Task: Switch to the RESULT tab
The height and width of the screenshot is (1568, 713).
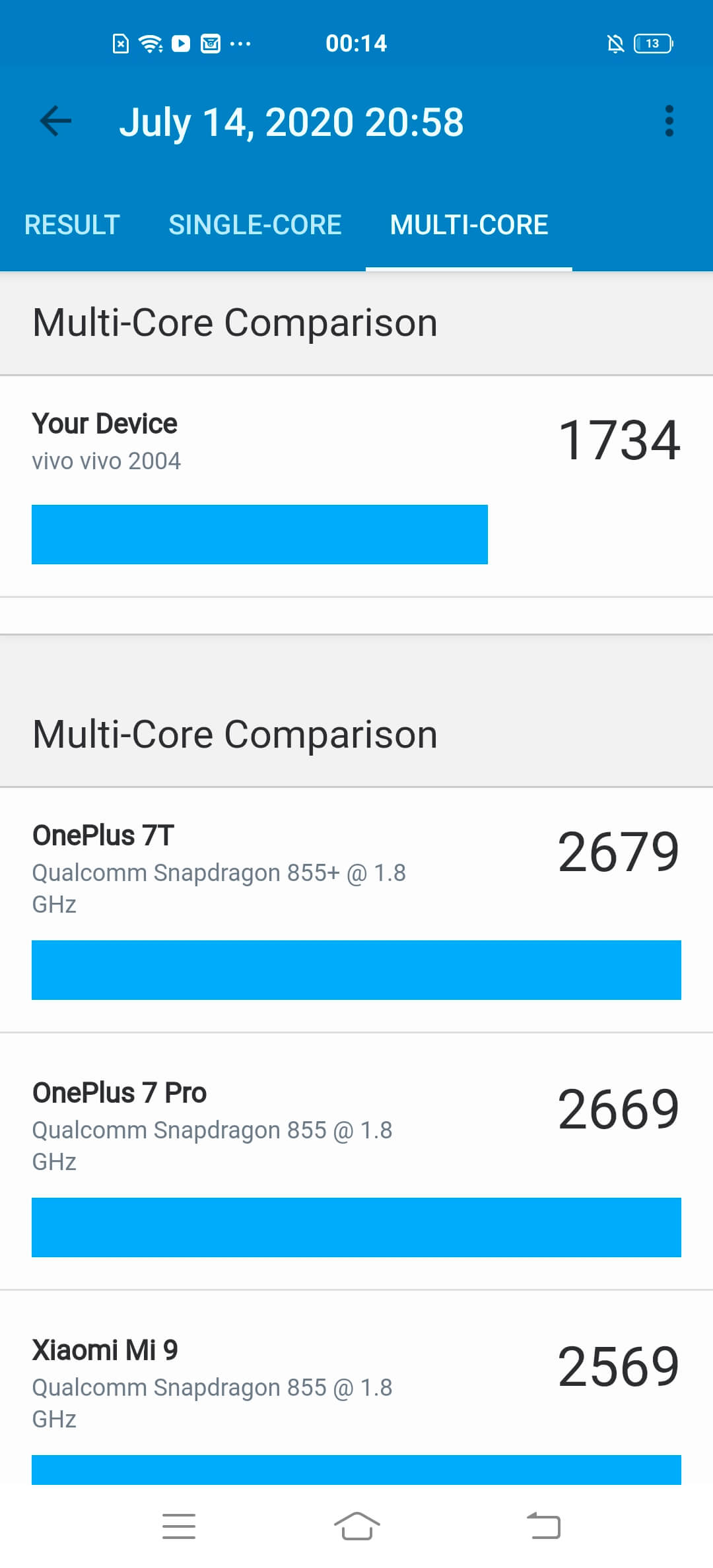Action: pos(72,224)
